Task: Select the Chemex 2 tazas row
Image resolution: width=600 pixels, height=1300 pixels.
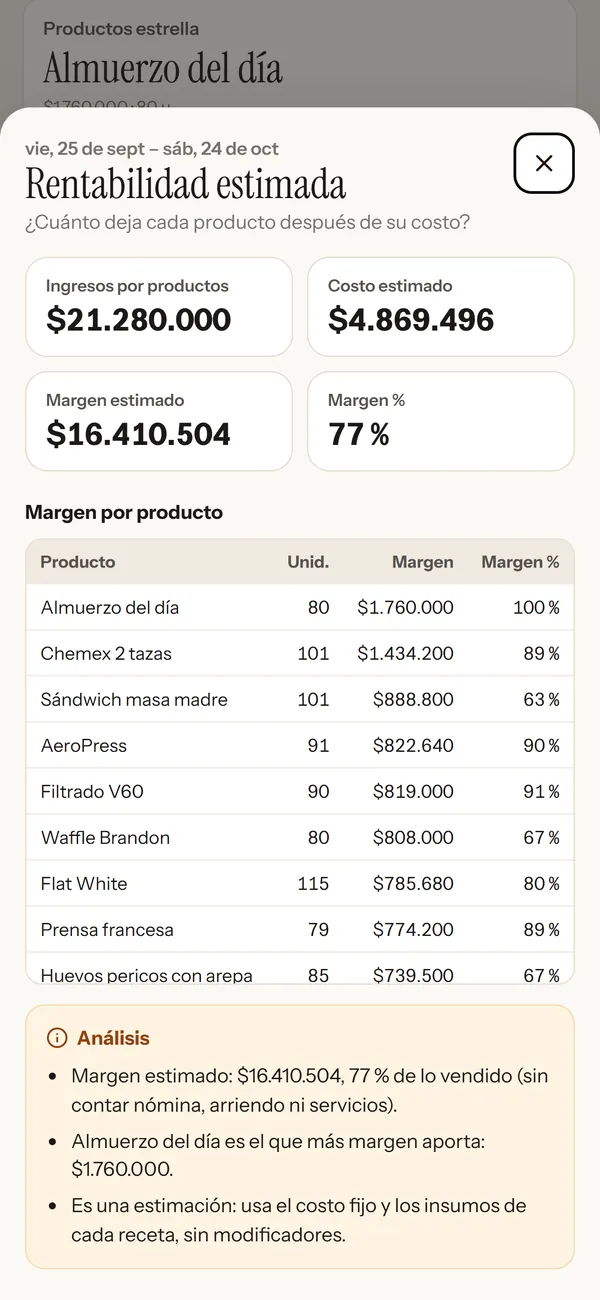Action: click(x=300, y=654)
